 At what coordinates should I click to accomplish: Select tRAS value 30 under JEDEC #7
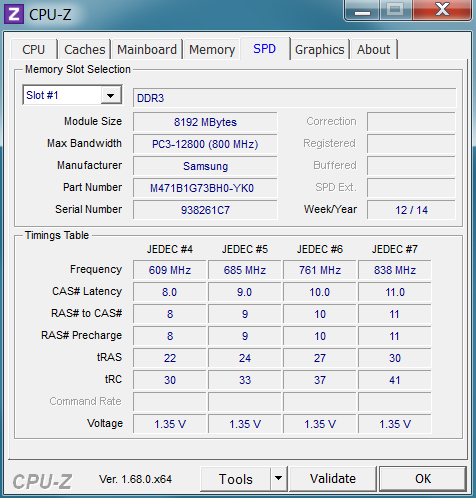[395, 358]
